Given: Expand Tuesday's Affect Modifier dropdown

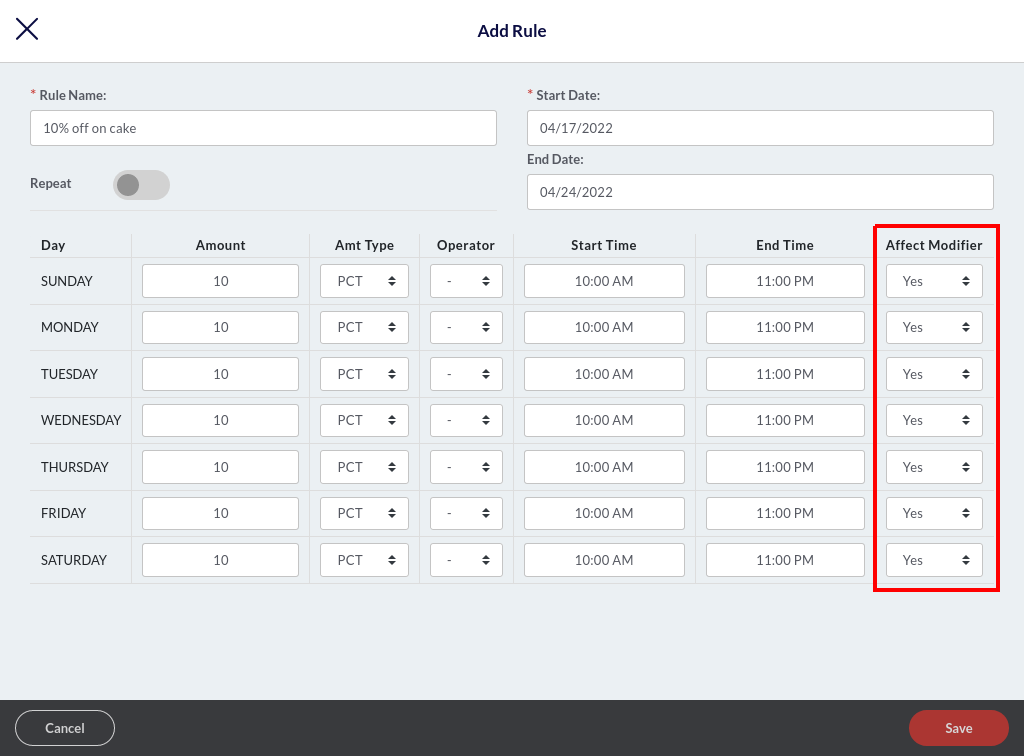Looking at the screenshot, I should click(934, 374).
